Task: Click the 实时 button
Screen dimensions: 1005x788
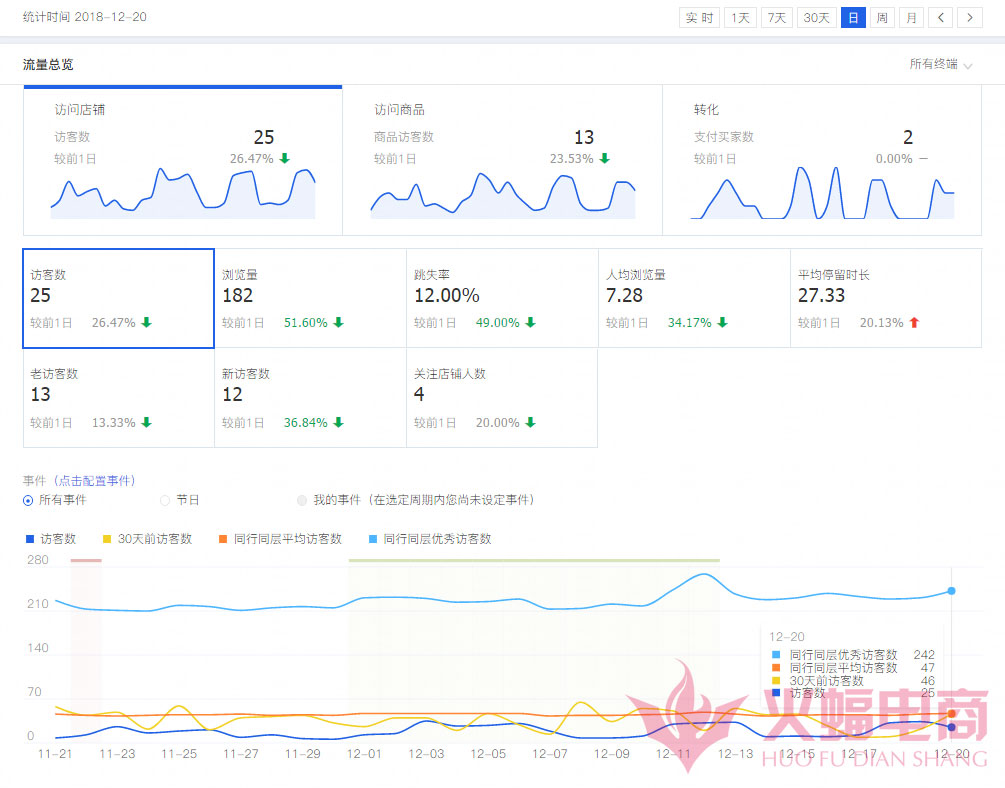Action: [x=699, y=18]
